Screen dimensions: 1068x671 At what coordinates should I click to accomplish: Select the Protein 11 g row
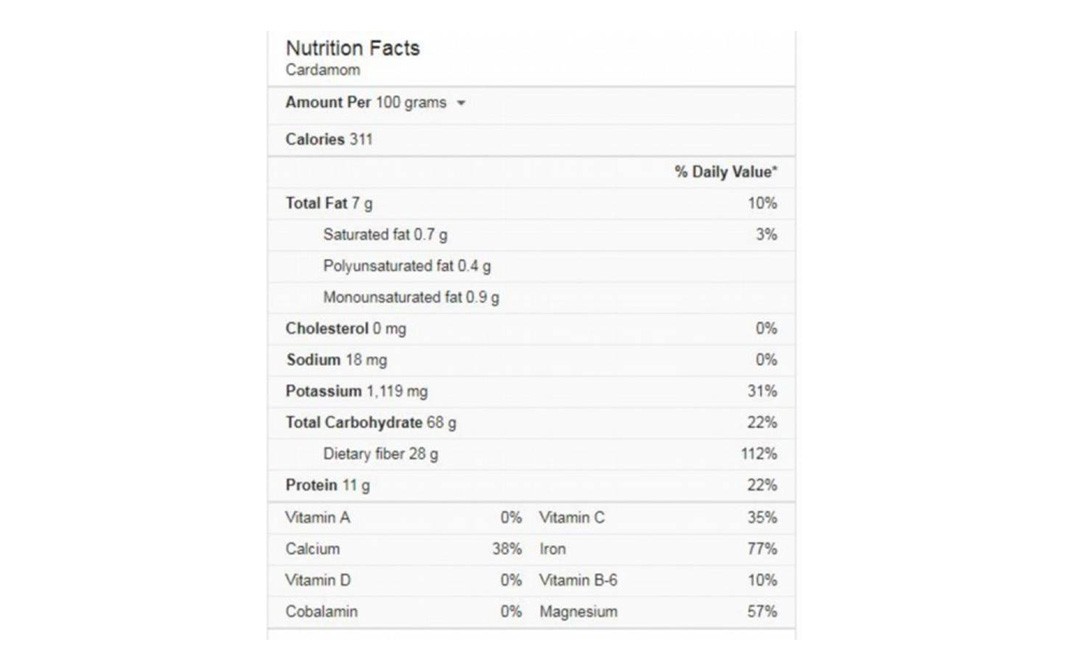pyautogui.click(x=531, y=485)
